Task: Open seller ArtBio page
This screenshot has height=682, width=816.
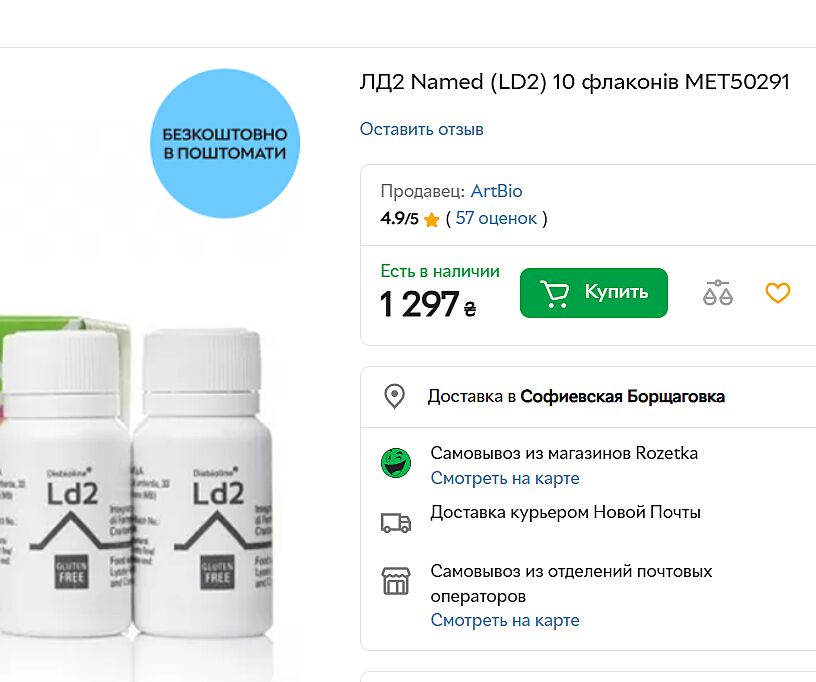Action: click(496, 191)
